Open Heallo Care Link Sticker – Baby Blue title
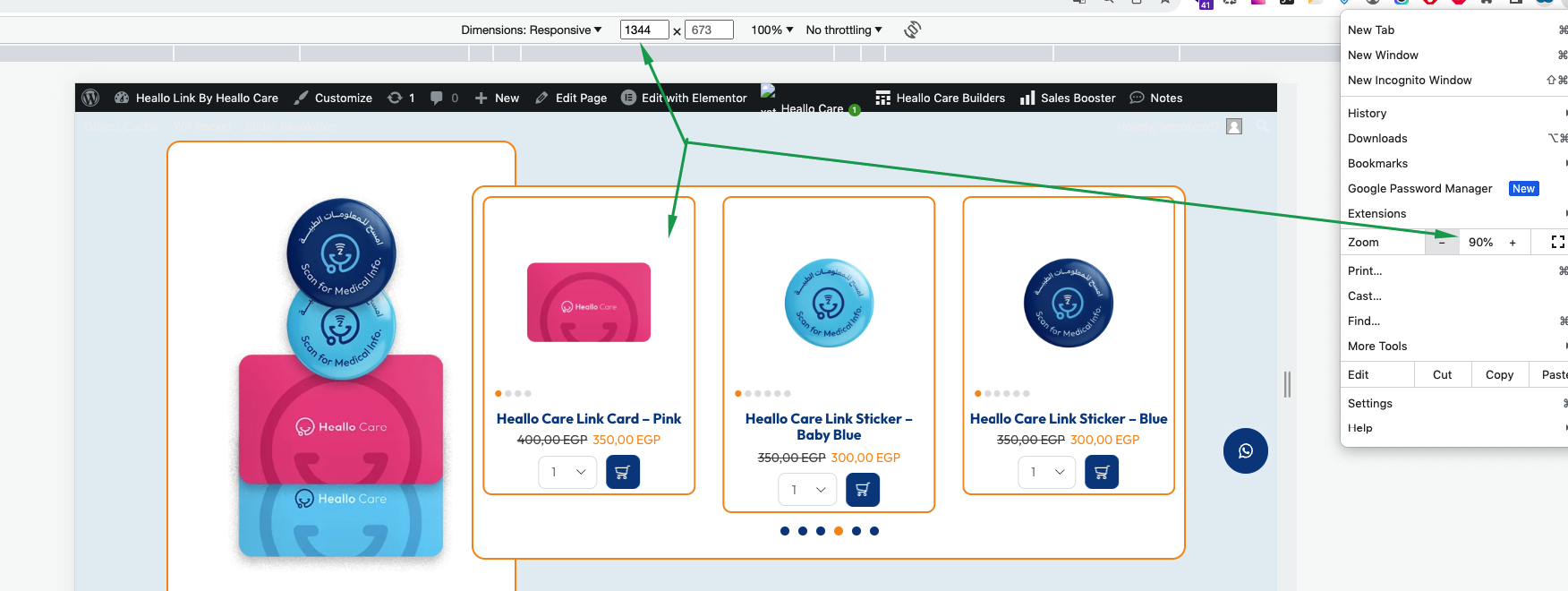Image resolution: width=1568 pixels, height=591 pixels. (829, 426)
